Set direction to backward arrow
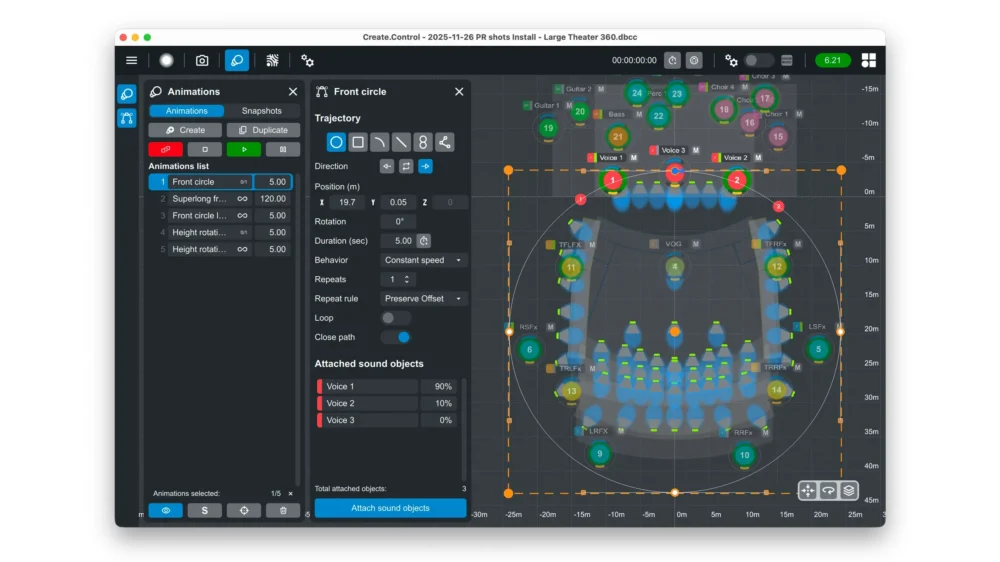1000x562 pixels. click(387, 166)
